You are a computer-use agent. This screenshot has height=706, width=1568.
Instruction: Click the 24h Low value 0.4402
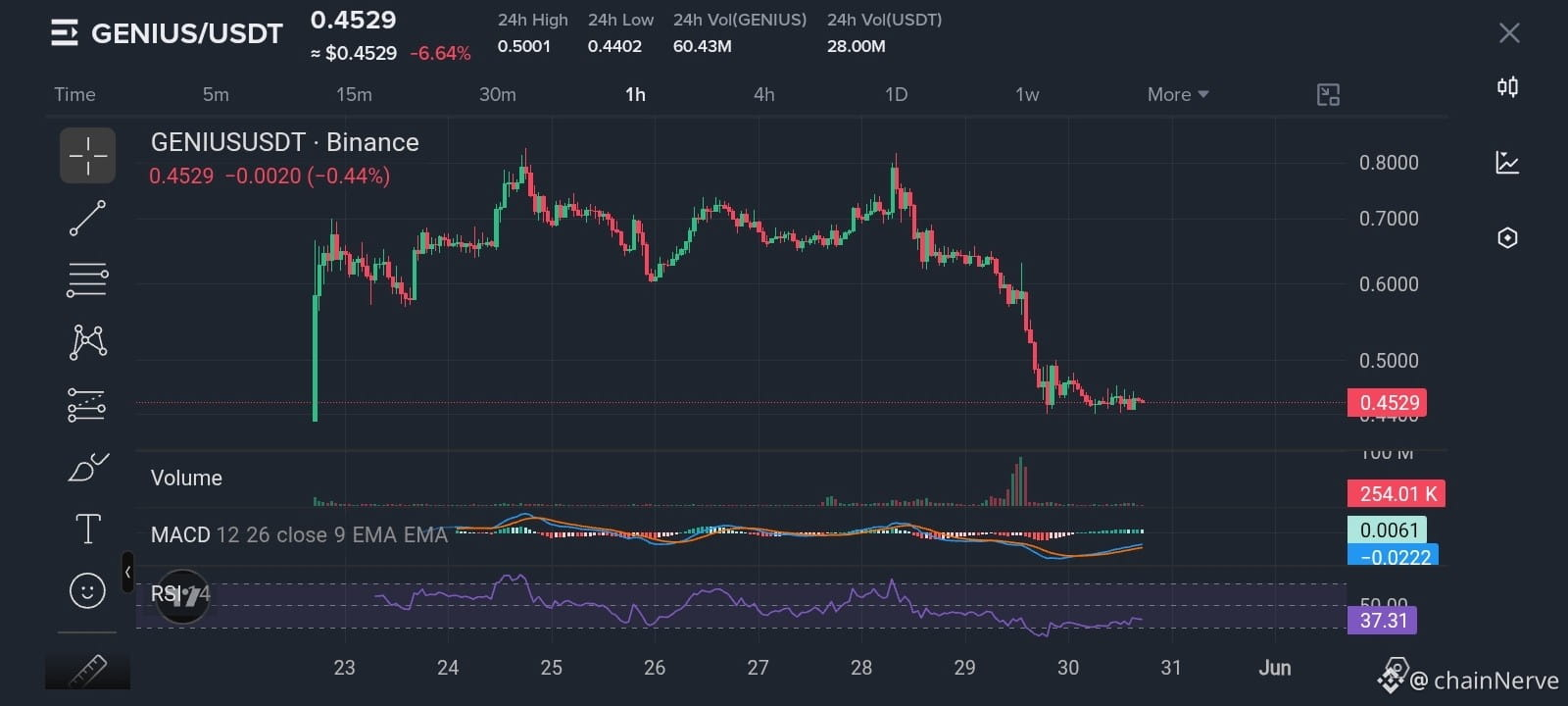(614, 46)
